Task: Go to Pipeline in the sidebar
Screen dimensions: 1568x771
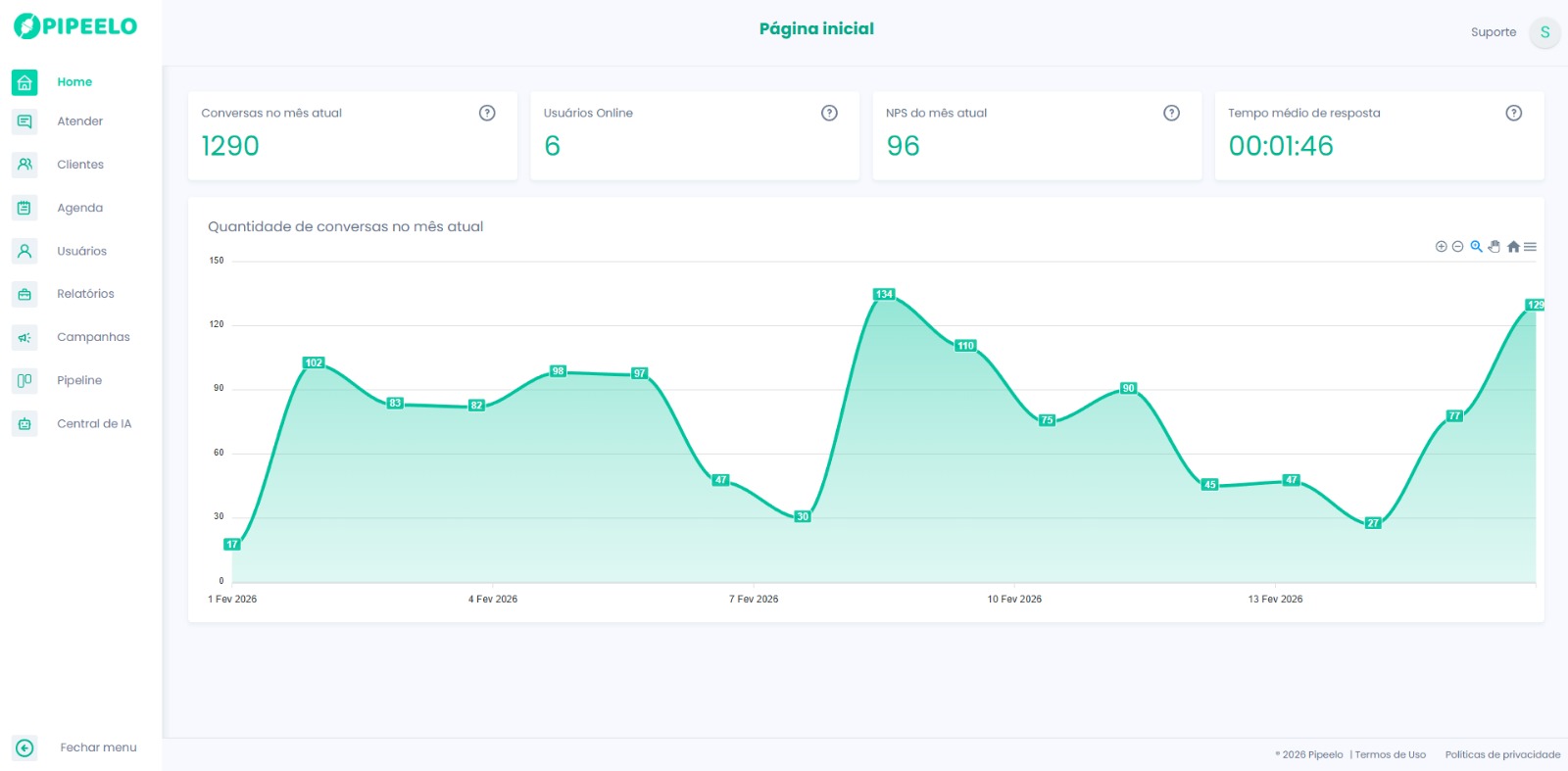Action: pos(79,380)
